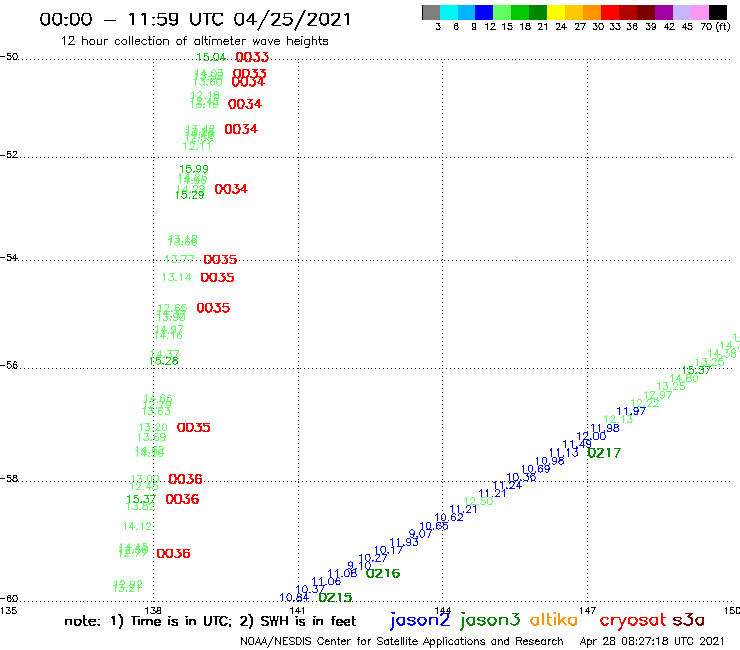
Task: Click the time stamp '0033' beside 15.04
Action: (x=252, y=57)
